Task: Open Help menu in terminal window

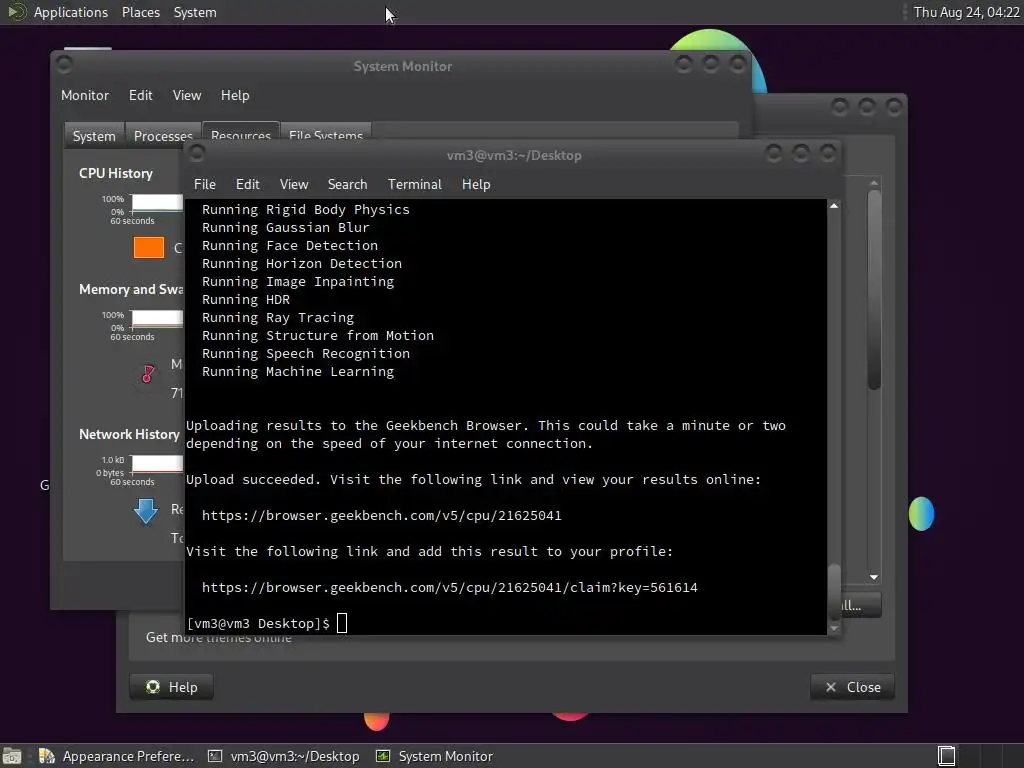Action: pos(476,184)
